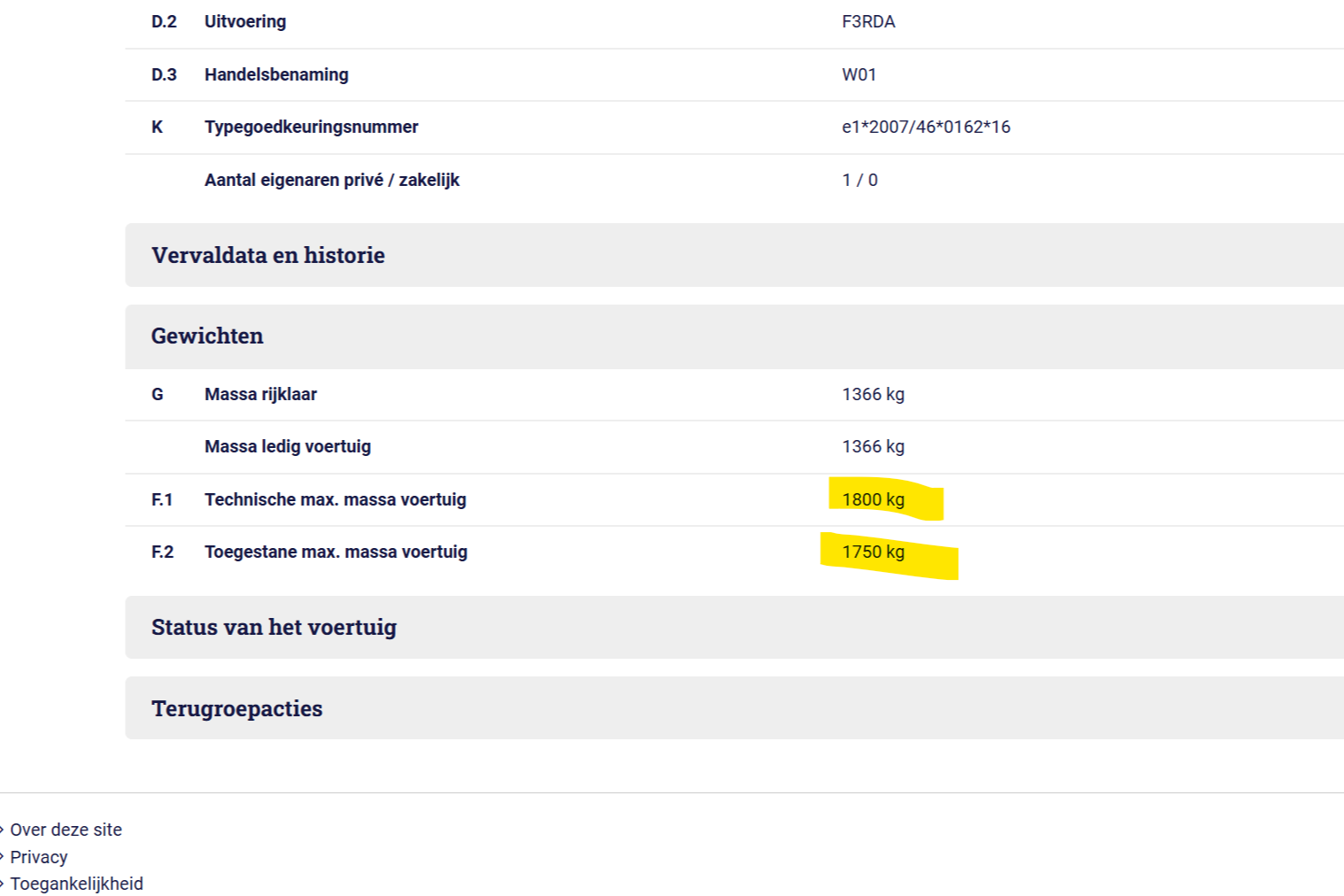Open the Over deze site link
This screenshot has height=896, width=1344.
[x=66, y=830]
